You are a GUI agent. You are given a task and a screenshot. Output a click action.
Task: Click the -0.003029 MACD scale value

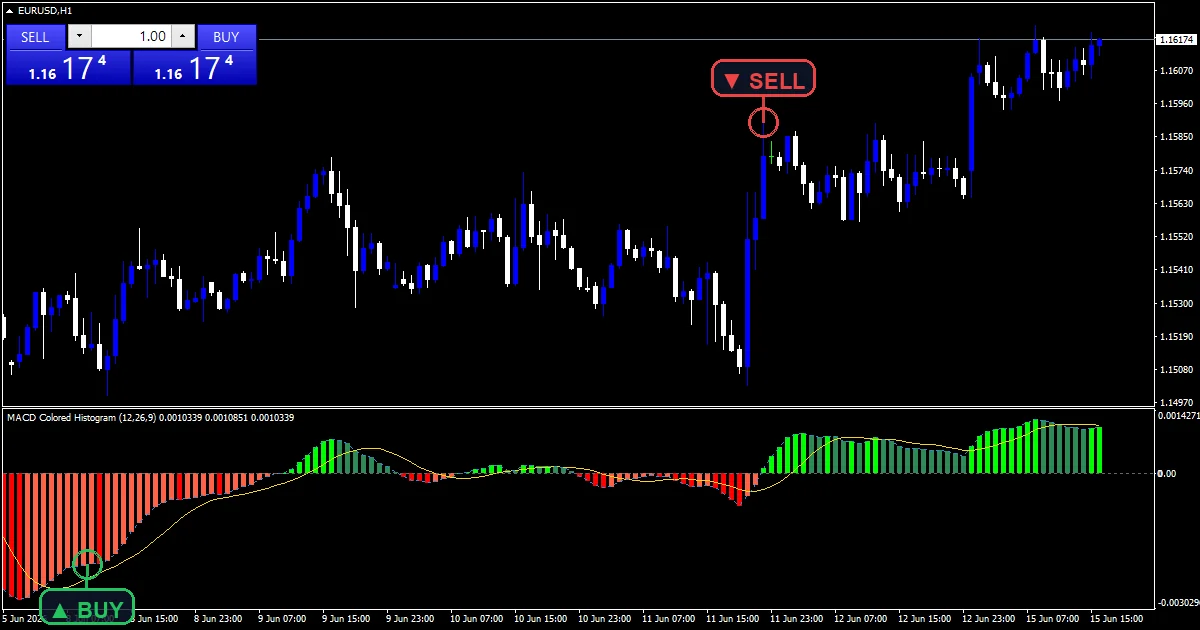[1177, 602]
